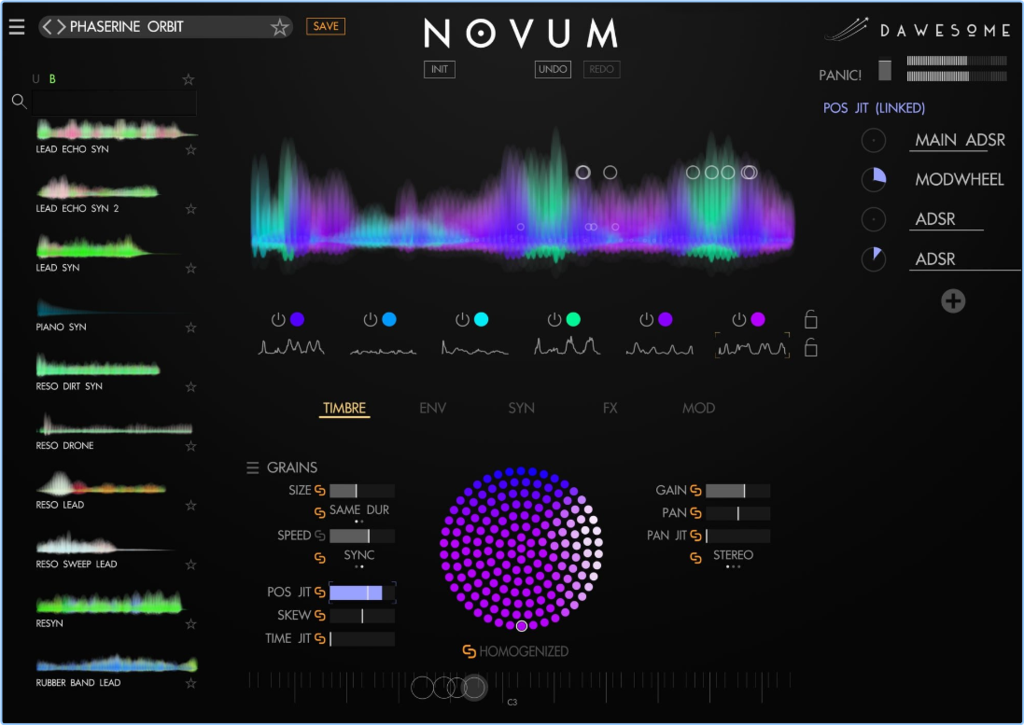Viewport: 1024px width, 725px height.
Task: Switch to the ENV tab
Action: click(432, 408)
